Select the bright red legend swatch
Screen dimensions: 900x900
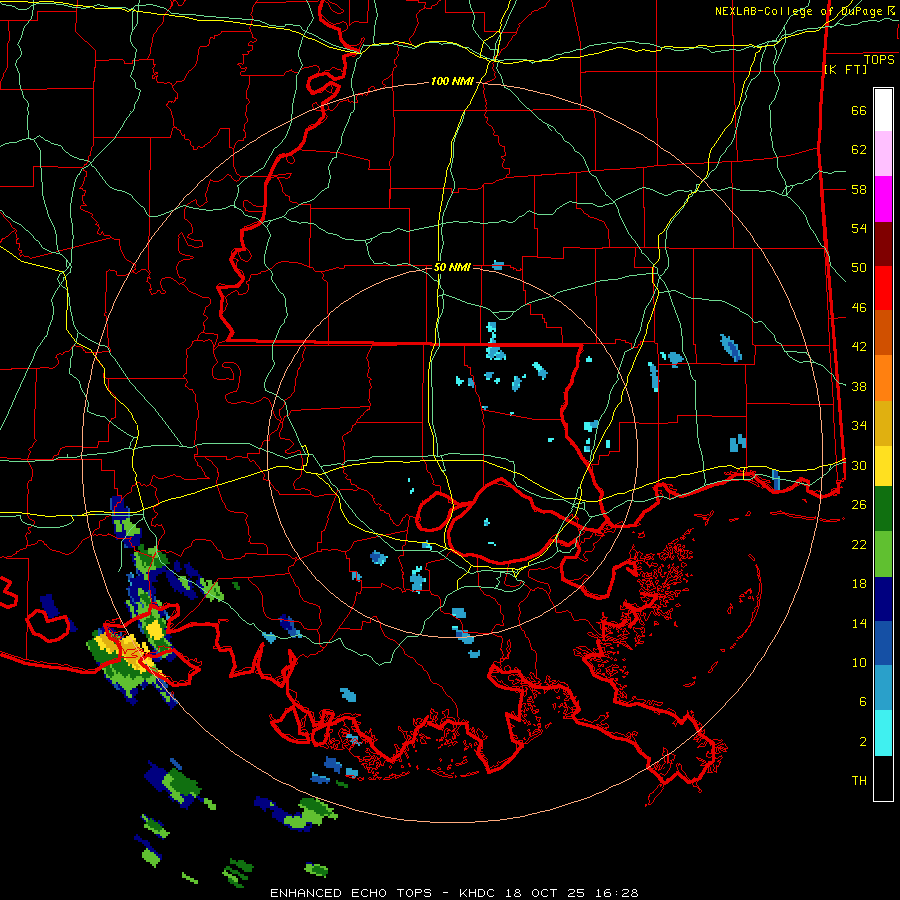pos(883,288)
